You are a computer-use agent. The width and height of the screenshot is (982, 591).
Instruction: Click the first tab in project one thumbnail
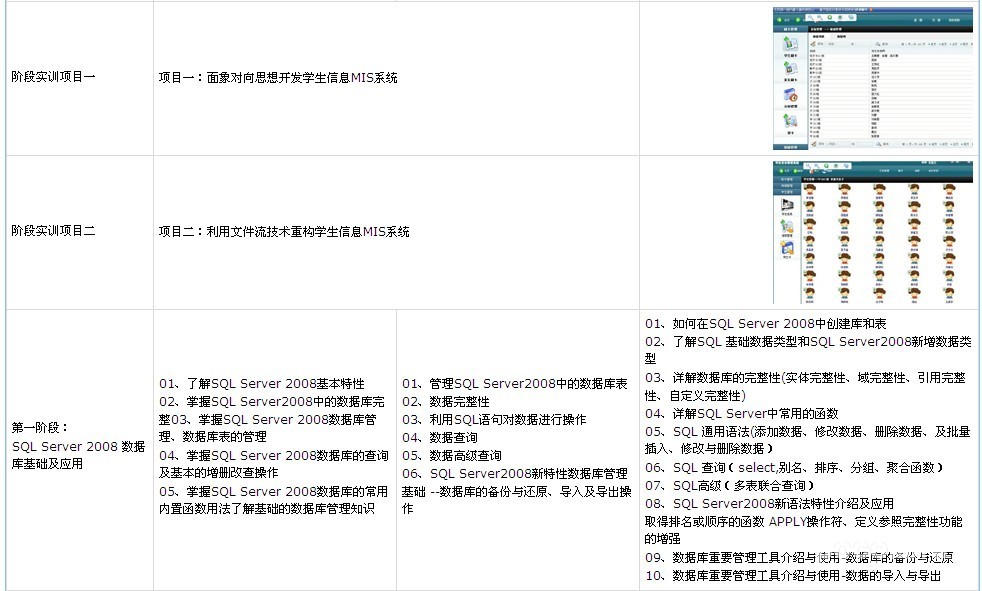tap(818, 37)
